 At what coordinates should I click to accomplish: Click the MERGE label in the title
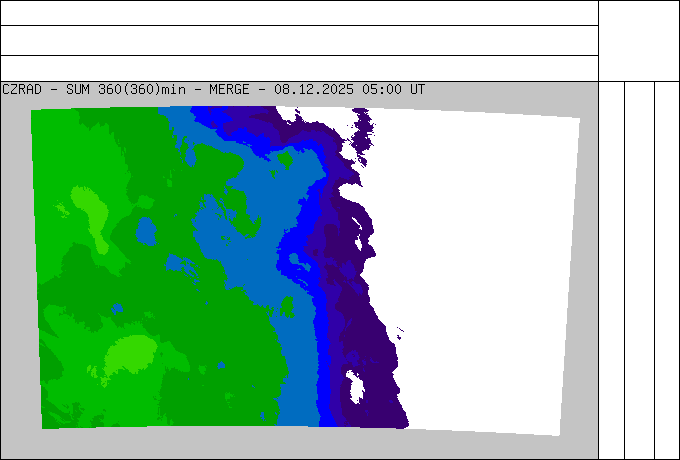click(x=230, y=89)
